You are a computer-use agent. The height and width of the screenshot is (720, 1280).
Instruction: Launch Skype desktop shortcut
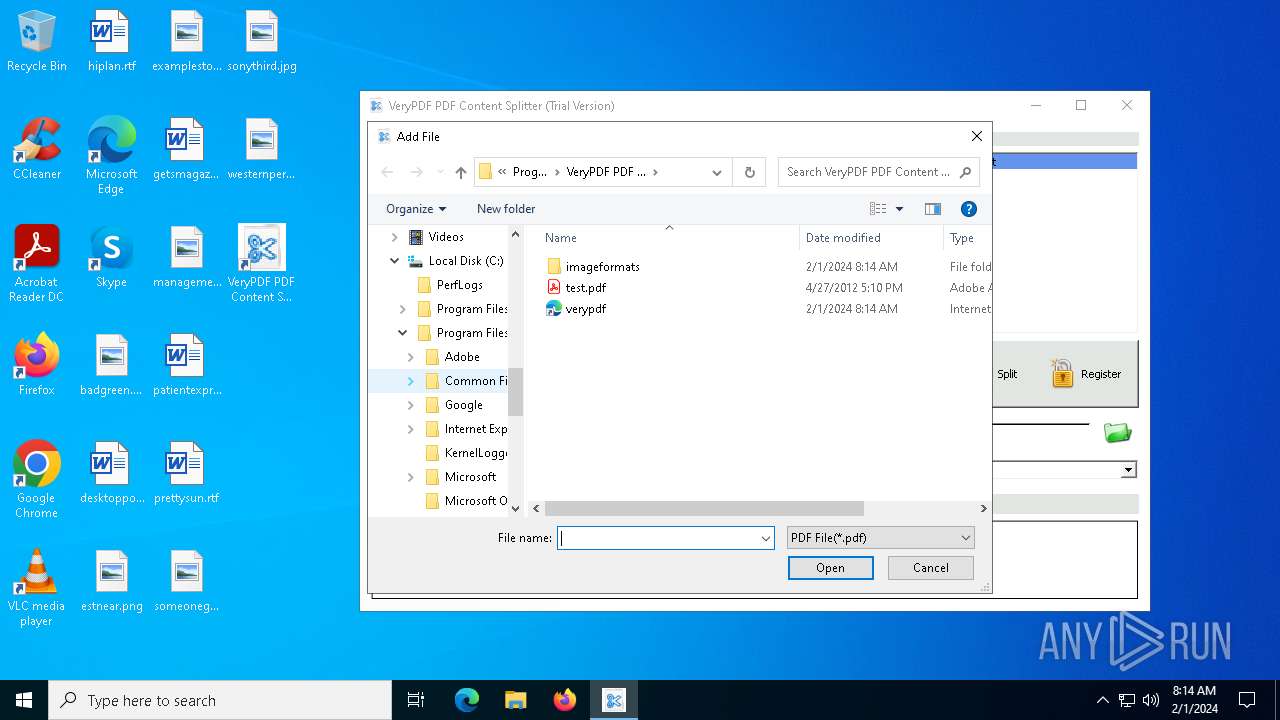(x=111, y=258)
